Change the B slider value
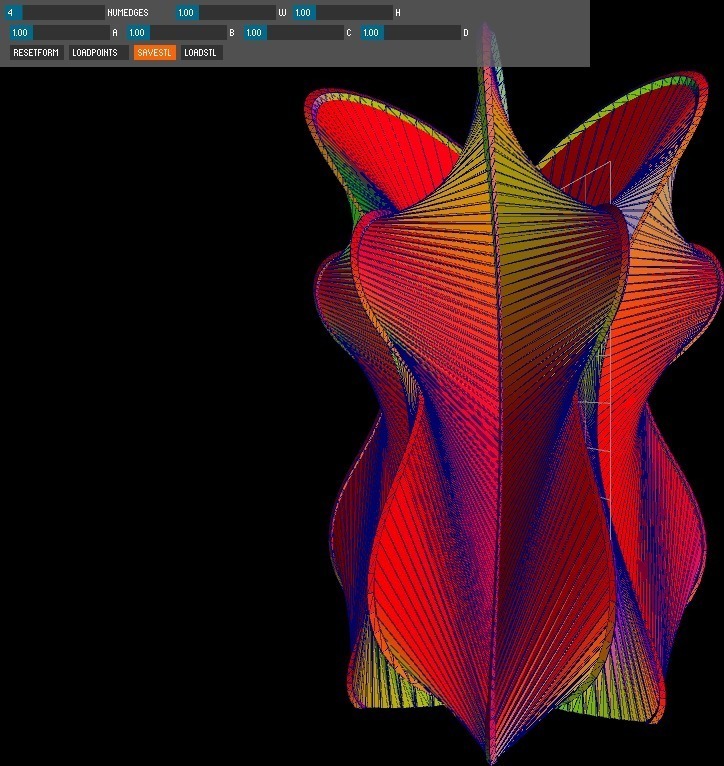Screen dimensions: 724x766 (177, 33)
